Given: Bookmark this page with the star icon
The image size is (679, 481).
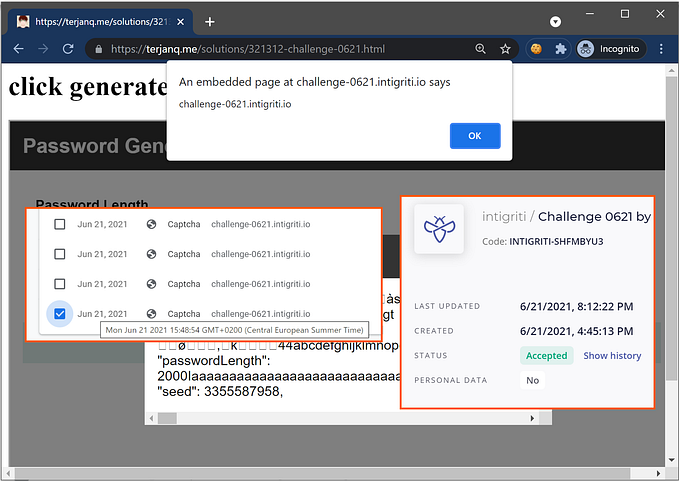Looking at the screenshot, I should click(x=505, y=49).
